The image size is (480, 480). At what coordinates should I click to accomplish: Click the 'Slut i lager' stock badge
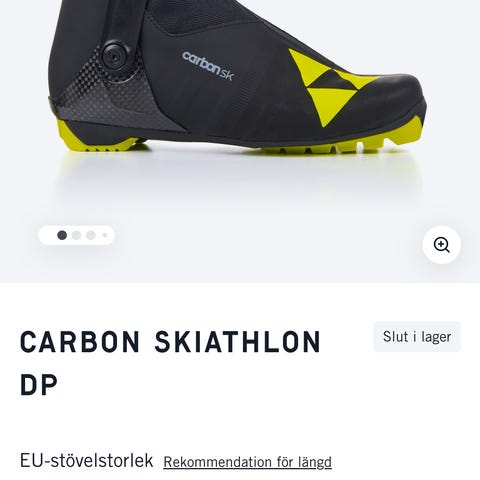click(x=417, y=337)
